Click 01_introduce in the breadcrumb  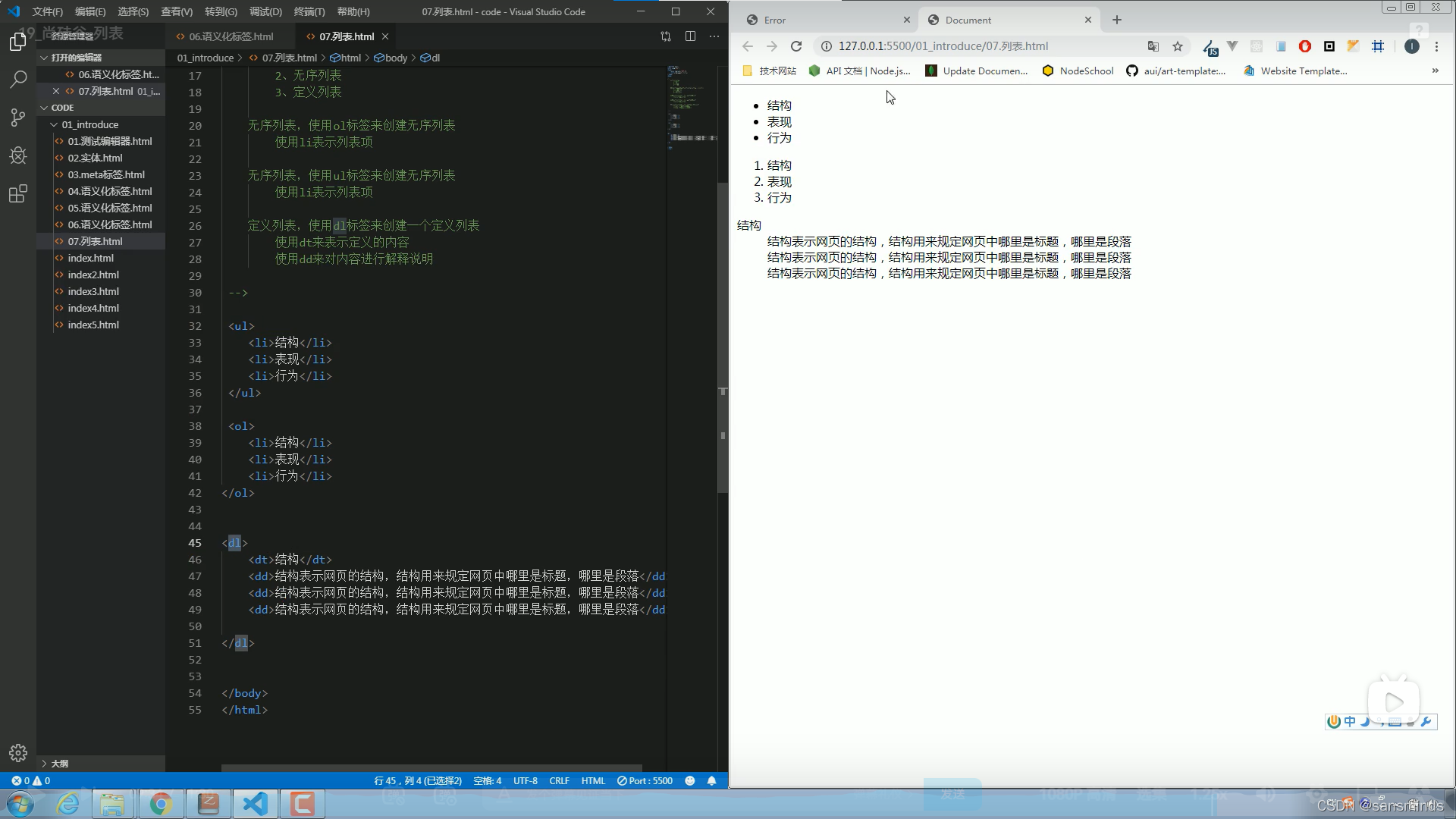[205, 58]
